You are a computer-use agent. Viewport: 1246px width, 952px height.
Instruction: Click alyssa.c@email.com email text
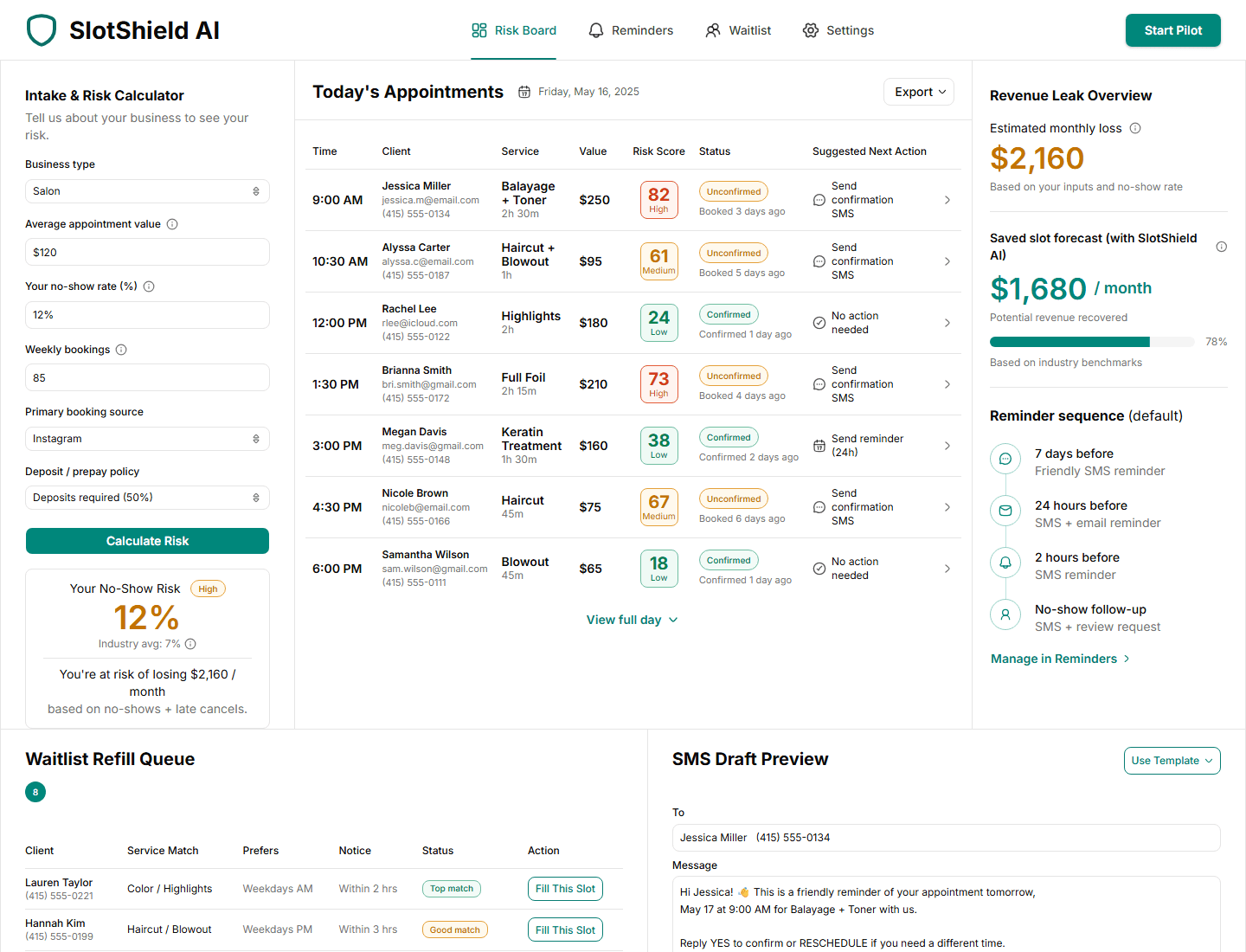pyautogui.click(x=428, y=261)
